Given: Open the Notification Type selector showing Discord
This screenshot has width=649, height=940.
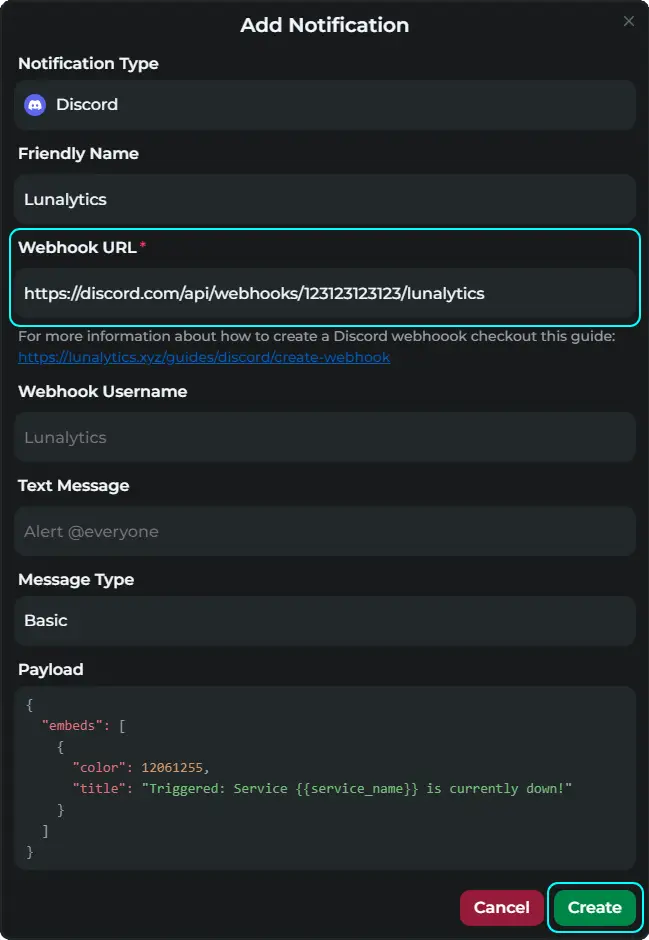Looking at the screenshot, I should coord(324,104).
